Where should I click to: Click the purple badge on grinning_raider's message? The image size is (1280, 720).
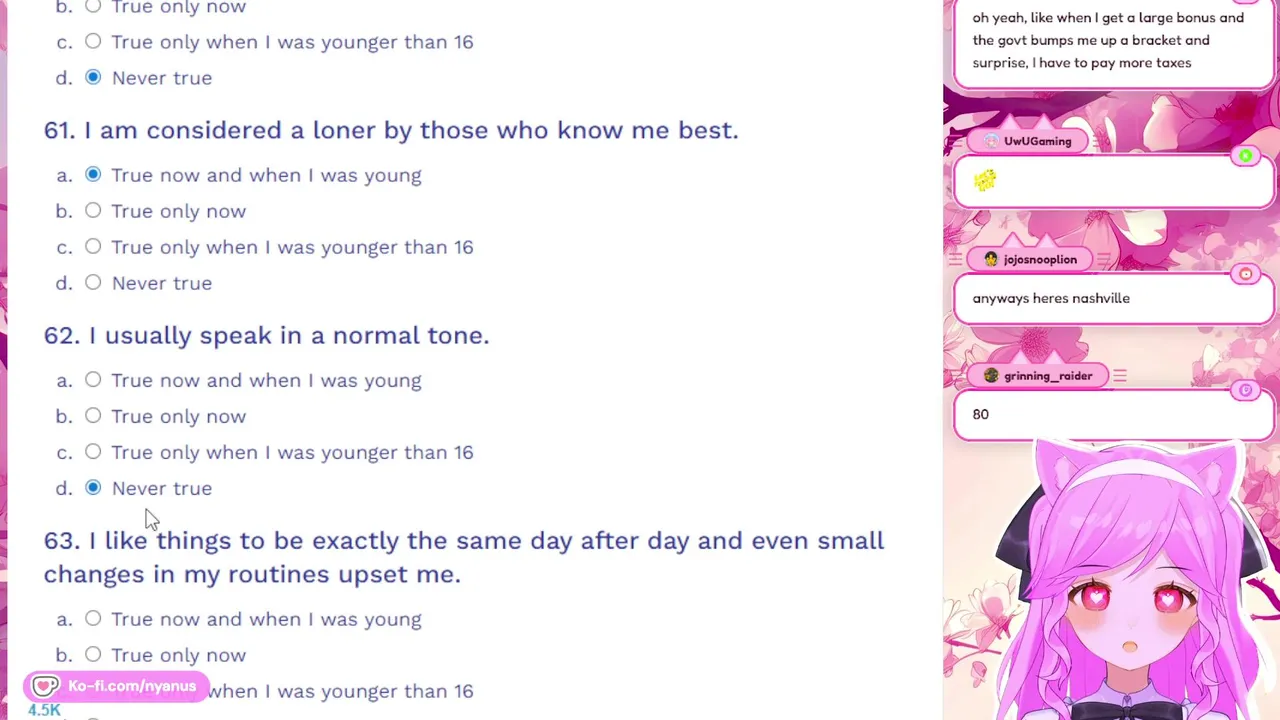(x=1245, y=391)
